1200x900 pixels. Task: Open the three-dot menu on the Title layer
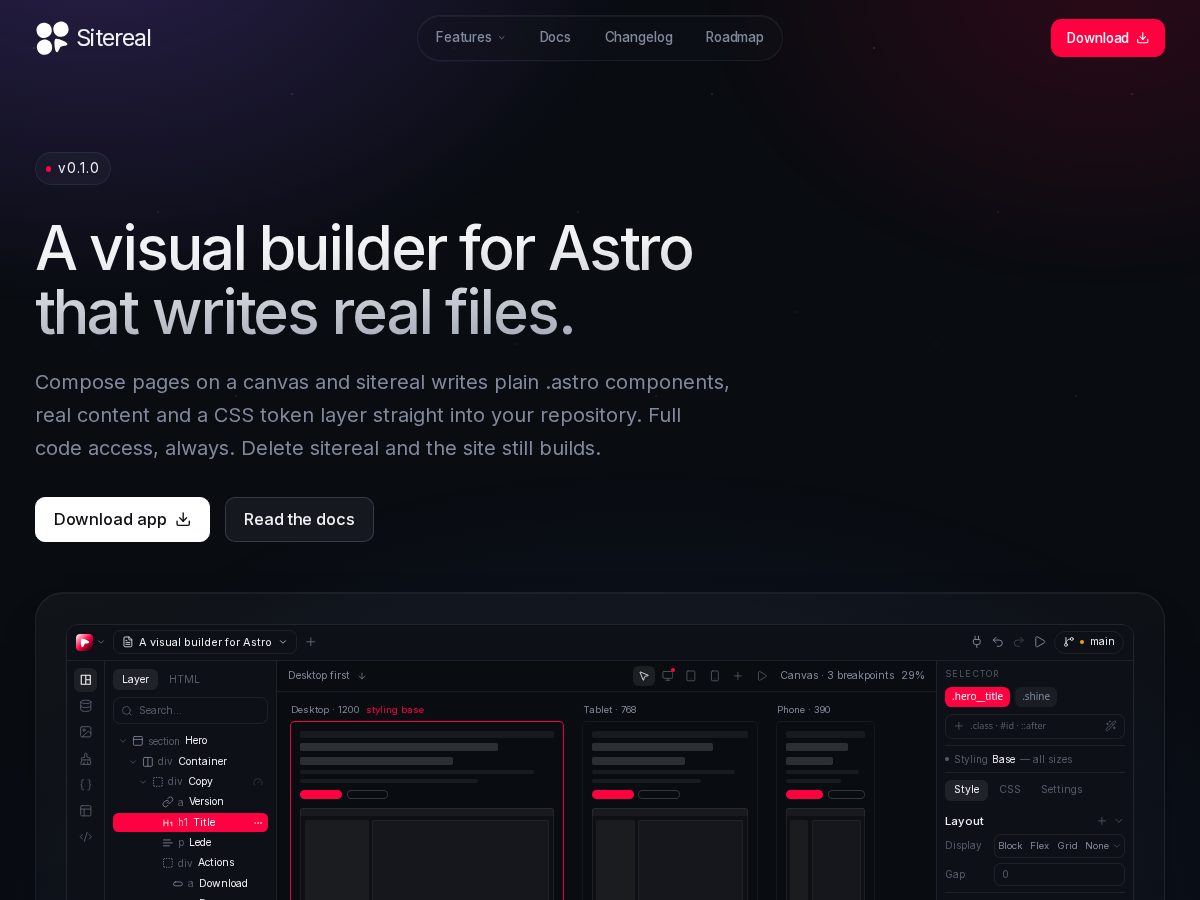258,823
